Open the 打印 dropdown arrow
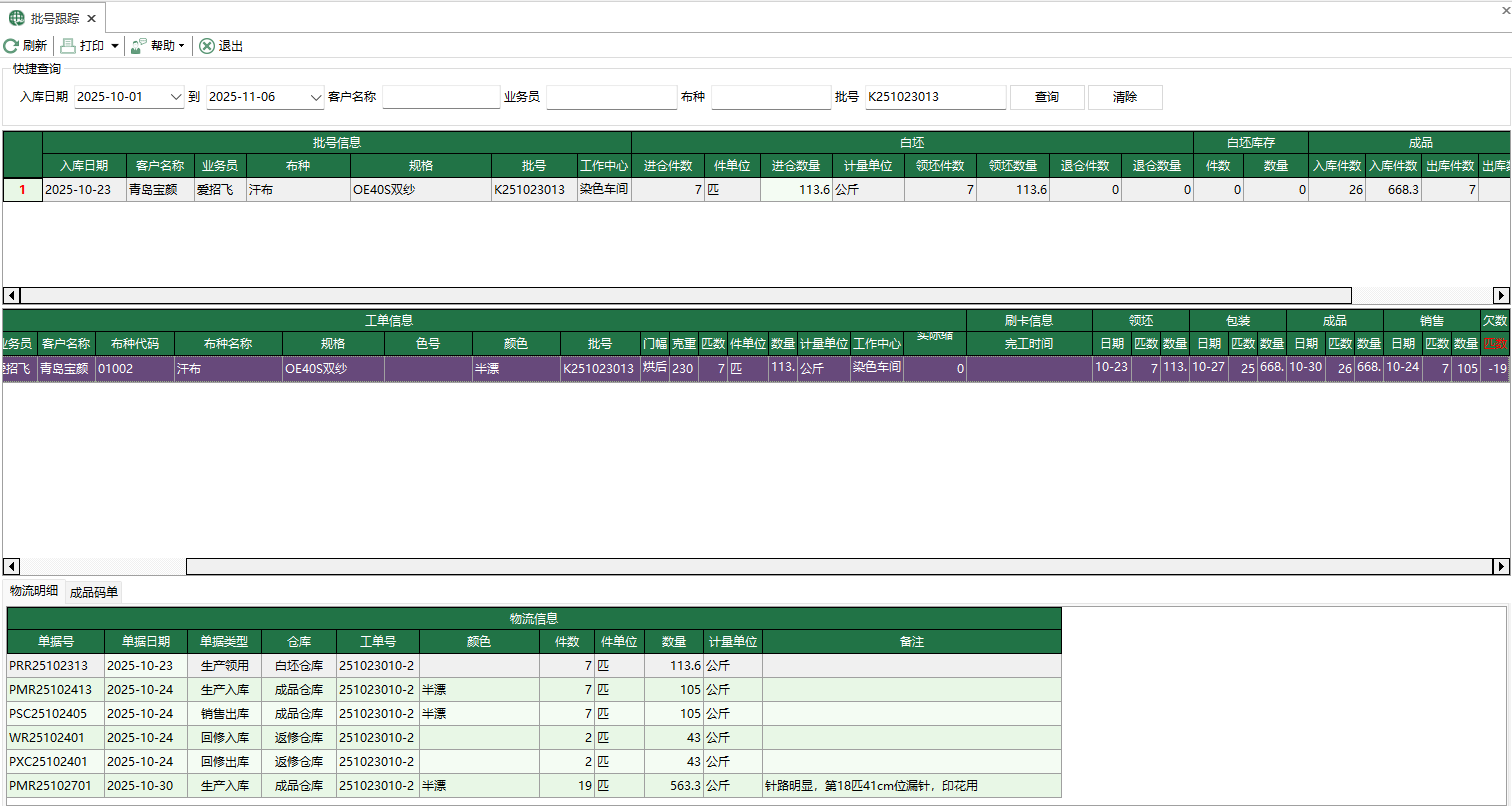Screen dimensions: 1512x806 tap(115, 46)
